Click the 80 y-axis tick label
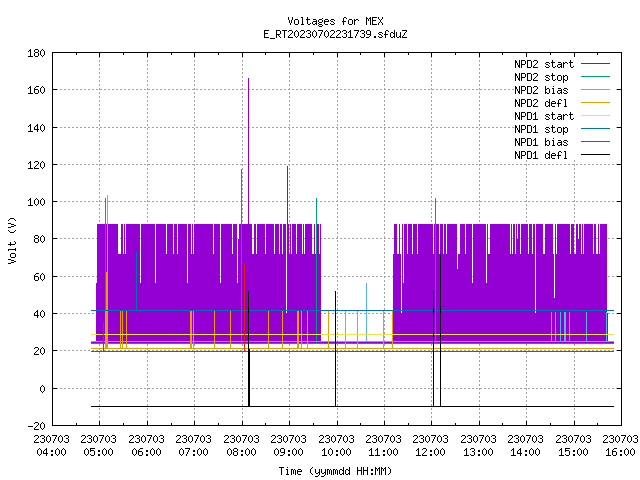This screenshot has width=640, height=480. pos(39,239)
